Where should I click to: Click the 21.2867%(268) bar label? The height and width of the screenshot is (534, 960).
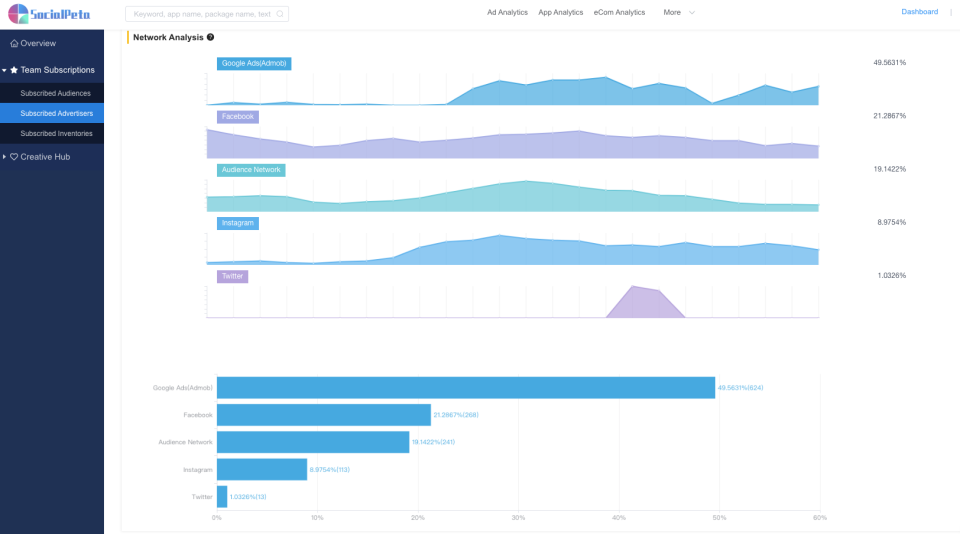456,415
